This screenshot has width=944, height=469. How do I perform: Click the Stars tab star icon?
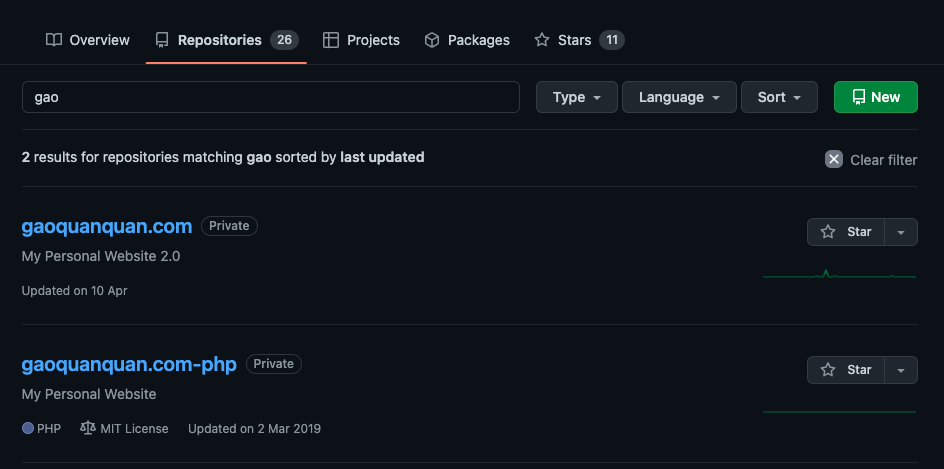click(x=542, y=40)
